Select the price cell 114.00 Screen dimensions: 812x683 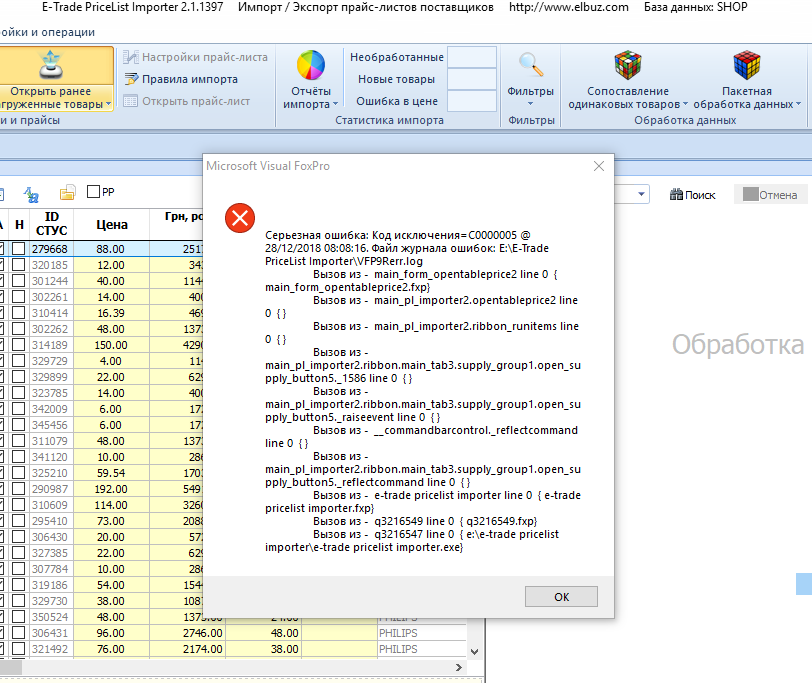click(x=111, y=505)
